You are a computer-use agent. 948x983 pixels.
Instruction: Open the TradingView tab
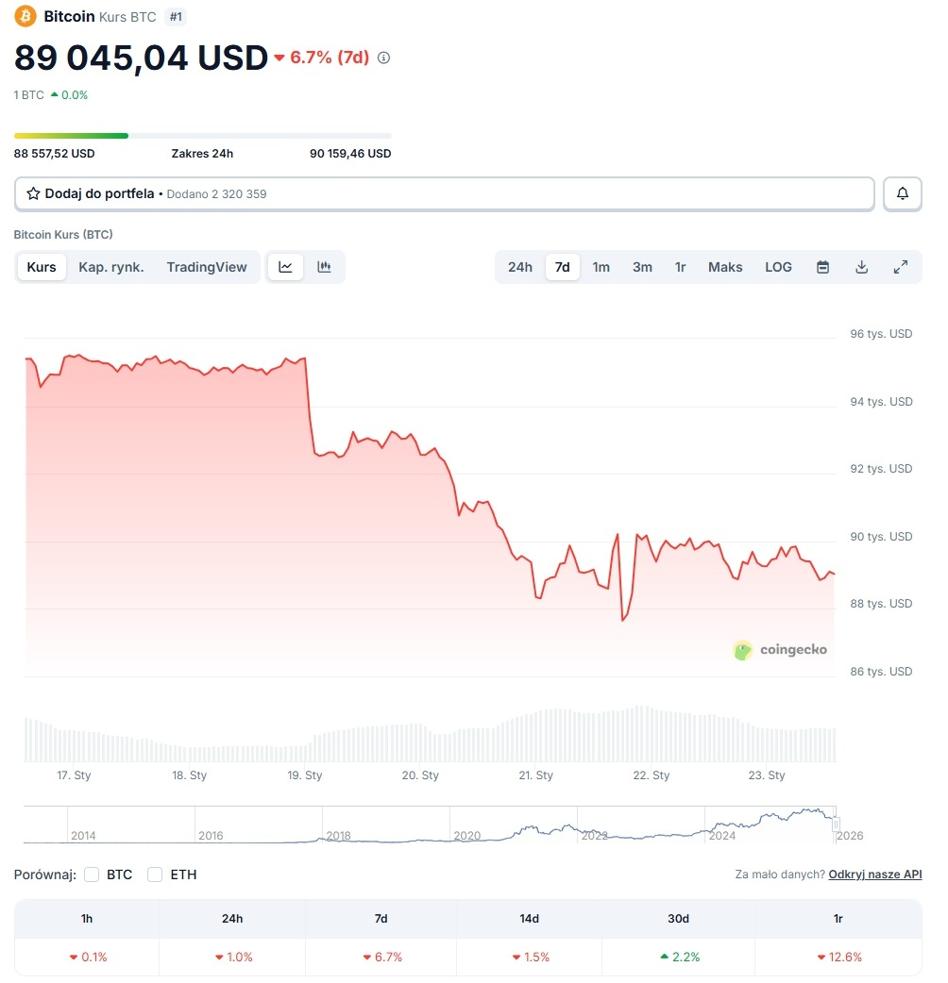click(x=206, y=267)
